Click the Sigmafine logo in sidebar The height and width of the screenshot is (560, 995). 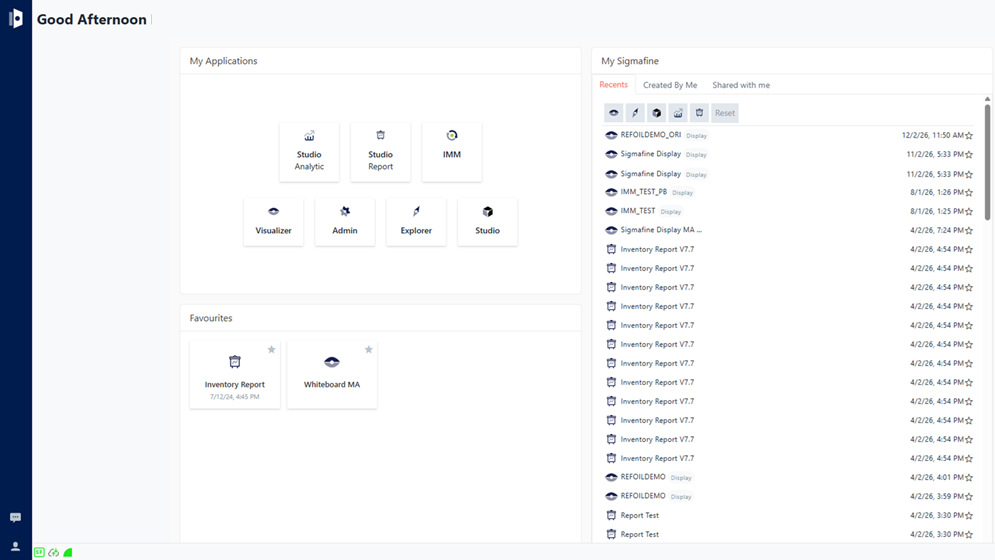16,19
